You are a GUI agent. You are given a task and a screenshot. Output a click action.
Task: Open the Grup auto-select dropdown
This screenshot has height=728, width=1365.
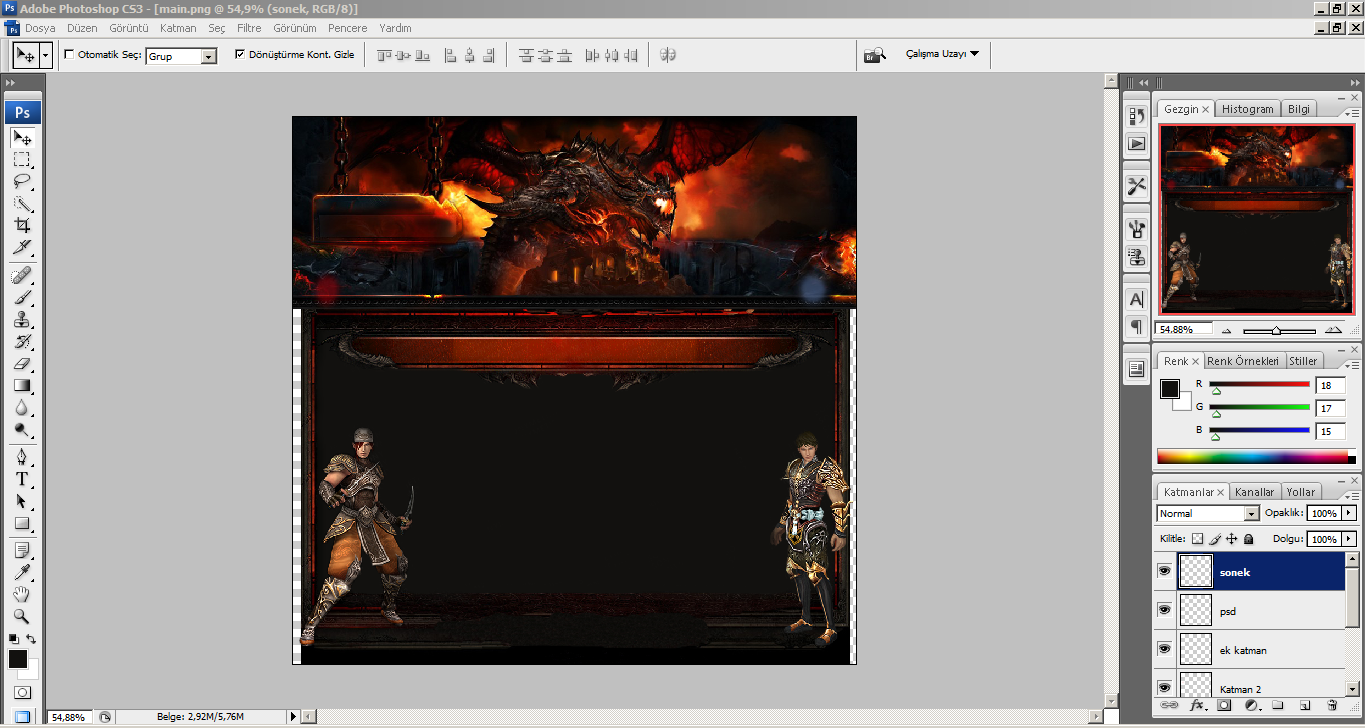(209, 57)
